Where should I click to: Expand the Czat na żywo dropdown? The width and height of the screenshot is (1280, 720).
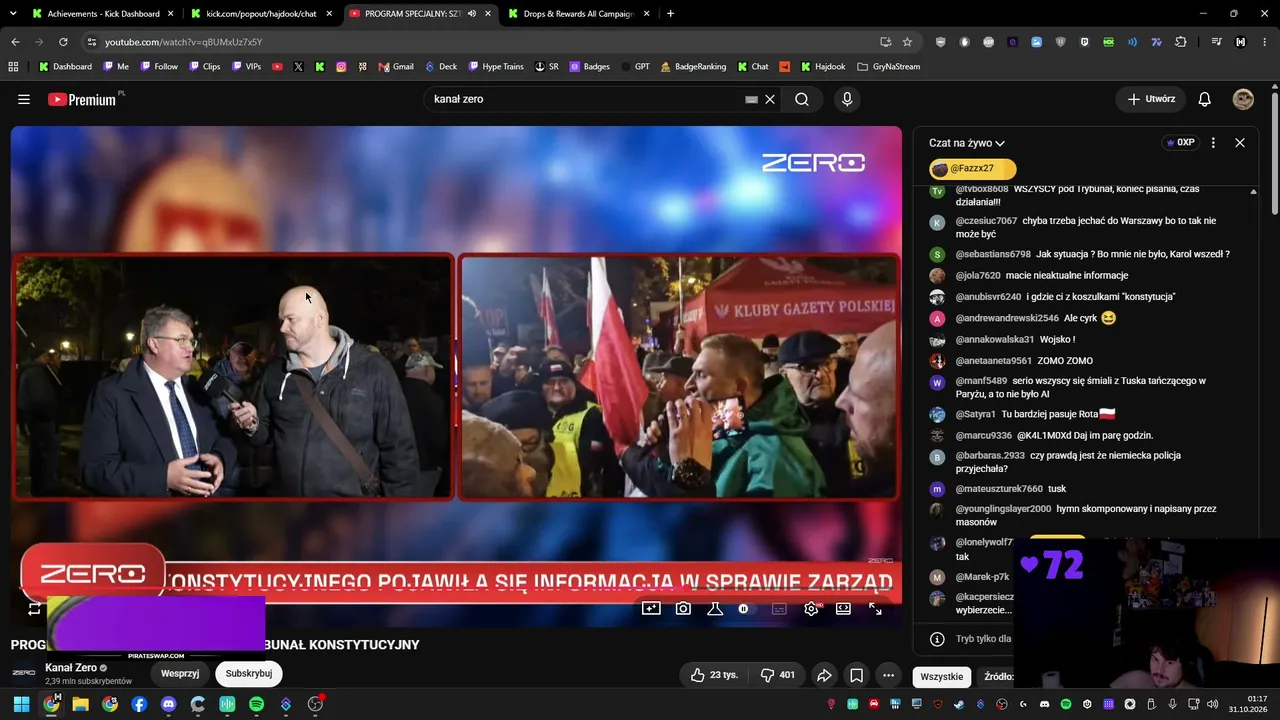[966, 143]
